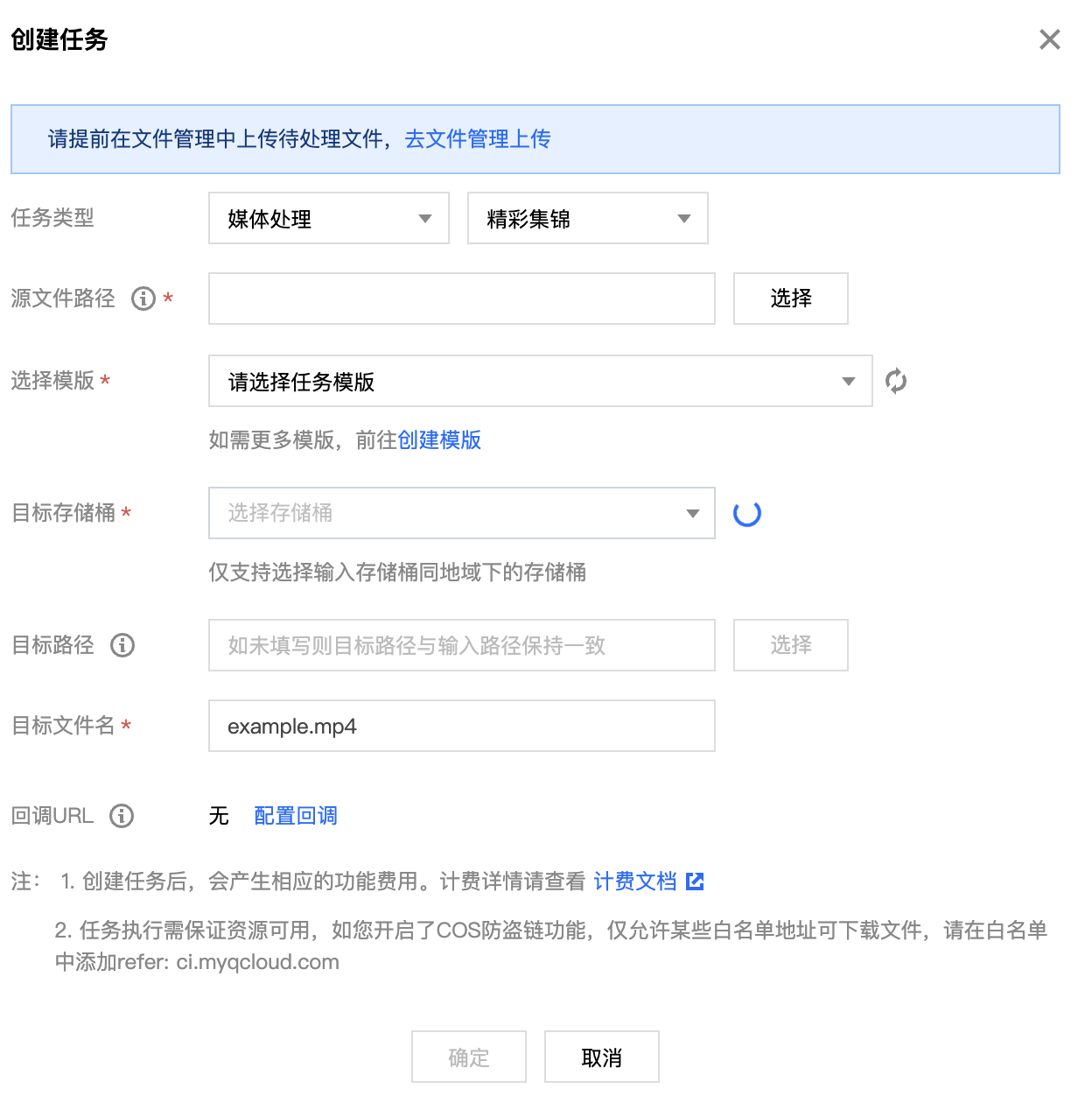The width and height of the screenshot is (1092, 1117).
Task: Click the 无 callback value text
Action: point(219,816)
